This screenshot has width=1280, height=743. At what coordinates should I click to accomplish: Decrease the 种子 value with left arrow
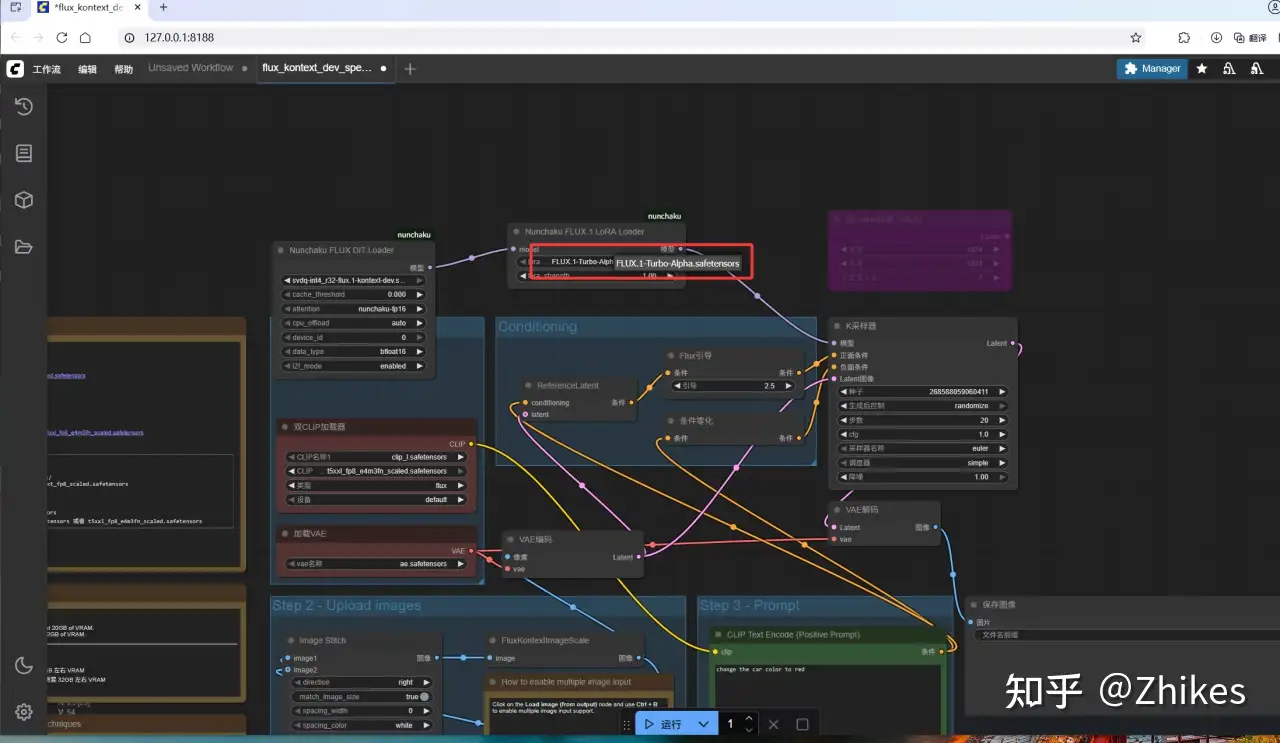pos(845,392)
